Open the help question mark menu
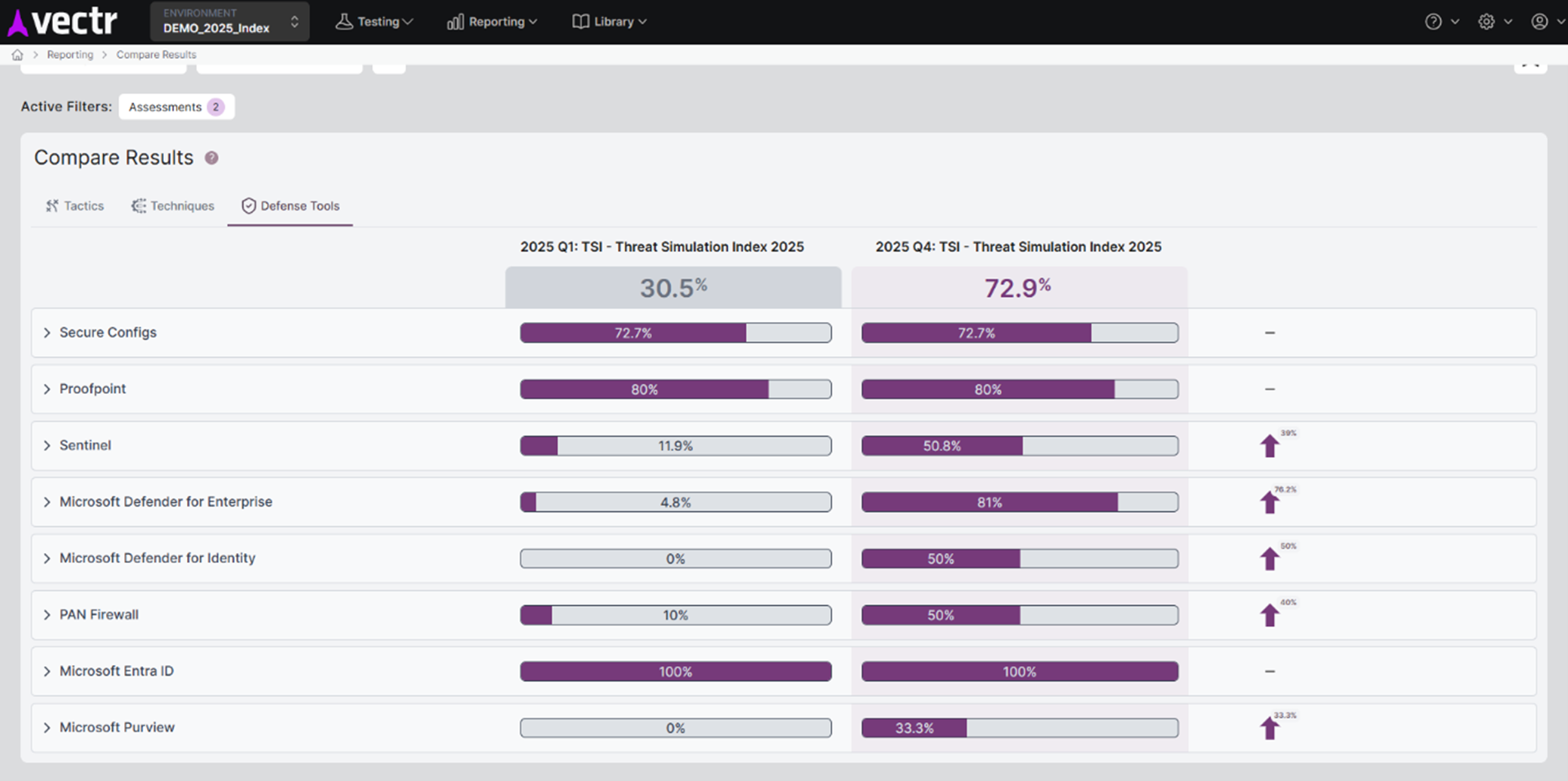The image size is (1568, 781). click(1433, 22)
